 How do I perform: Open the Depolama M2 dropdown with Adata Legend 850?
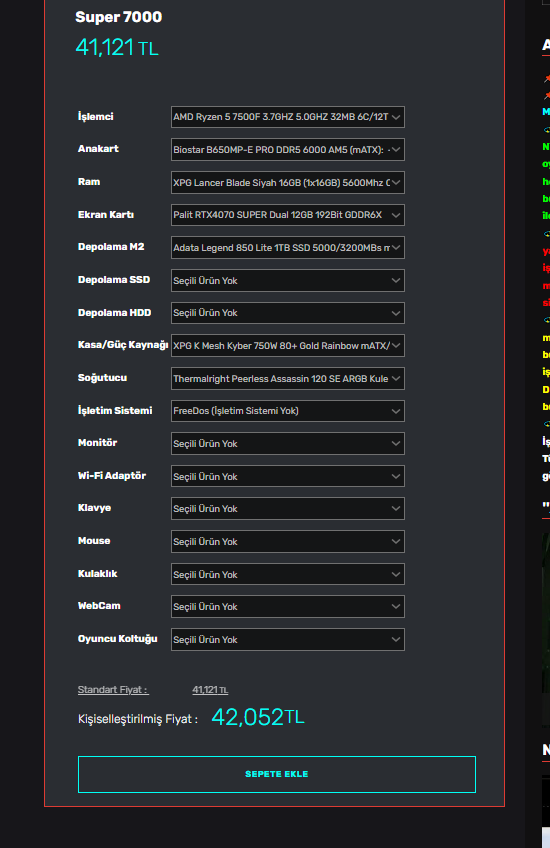click(x=288, y=248)
